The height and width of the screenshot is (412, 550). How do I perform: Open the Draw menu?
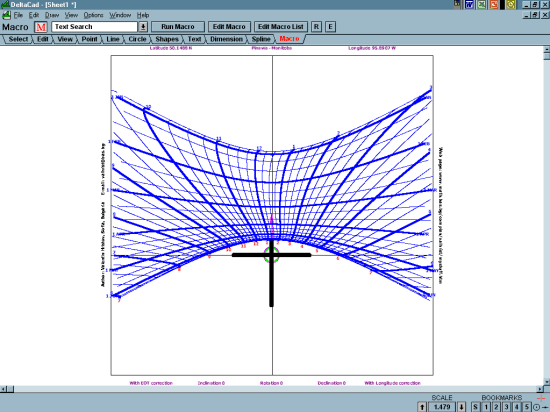tap(52, 15)
